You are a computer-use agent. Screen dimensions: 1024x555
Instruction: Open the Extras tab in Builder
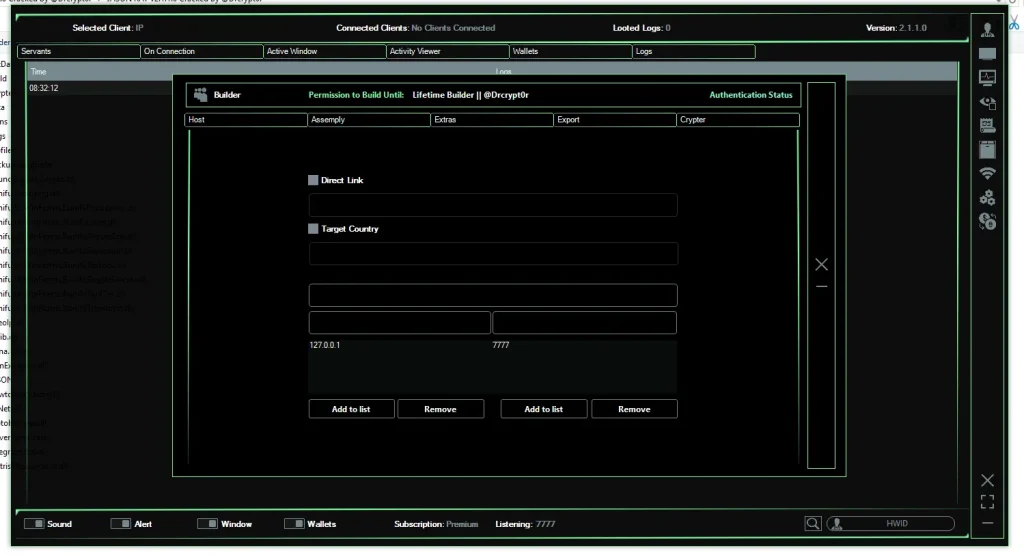(492, 120)
